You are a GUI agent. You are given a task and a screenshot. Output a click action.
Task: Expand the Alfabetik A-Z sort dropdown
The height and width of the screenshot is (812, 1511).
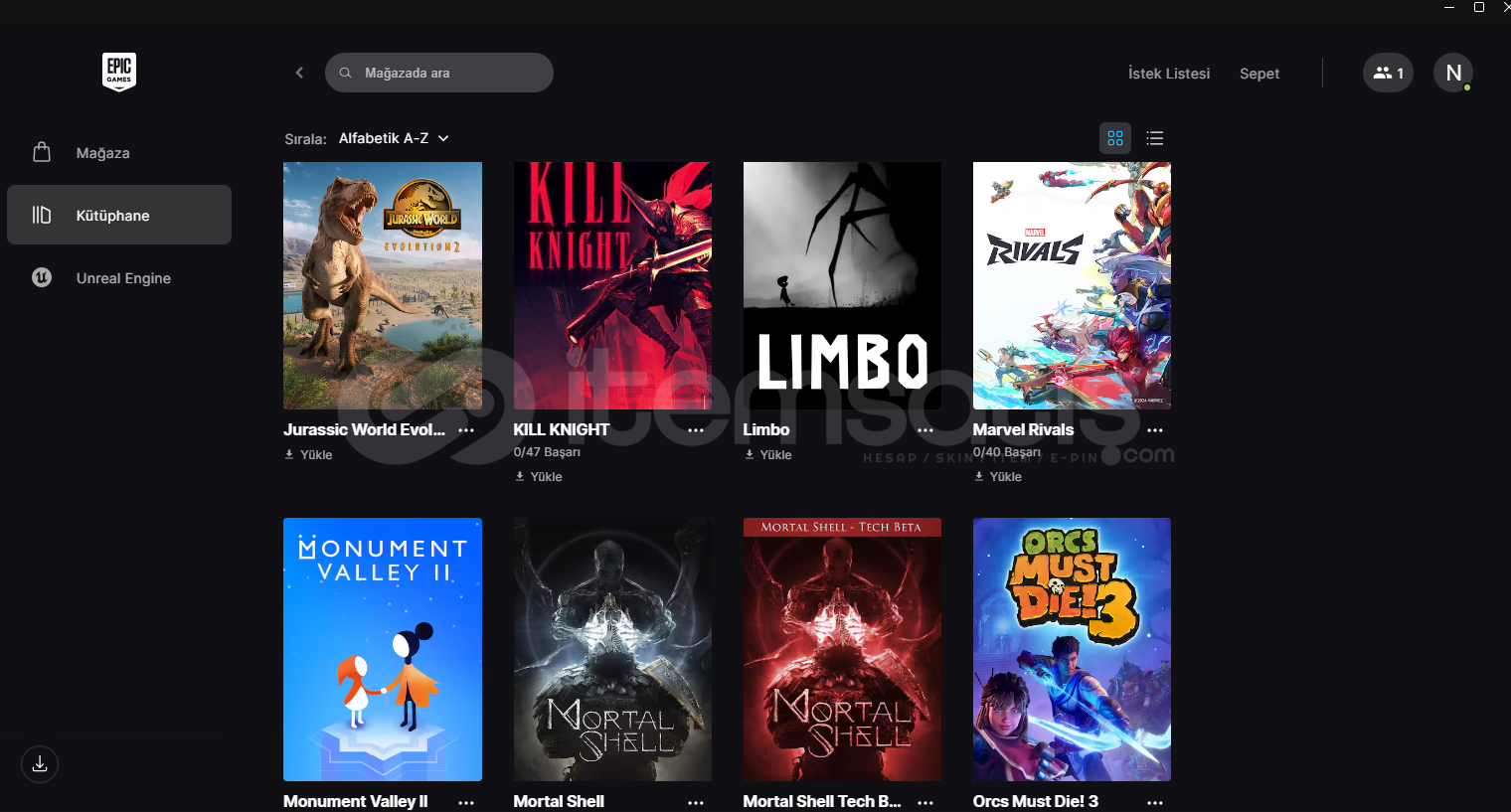[x=394, y=138]
